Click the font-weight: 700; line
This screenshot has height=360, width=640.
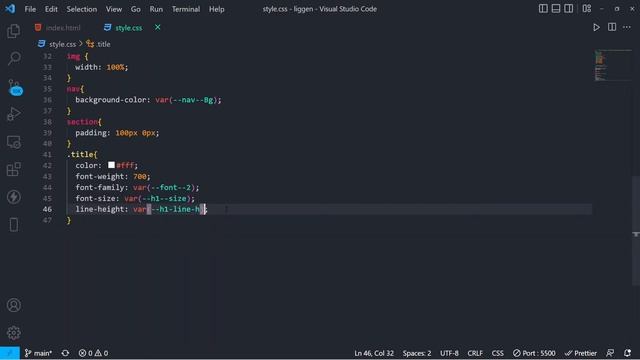[113, 176]
